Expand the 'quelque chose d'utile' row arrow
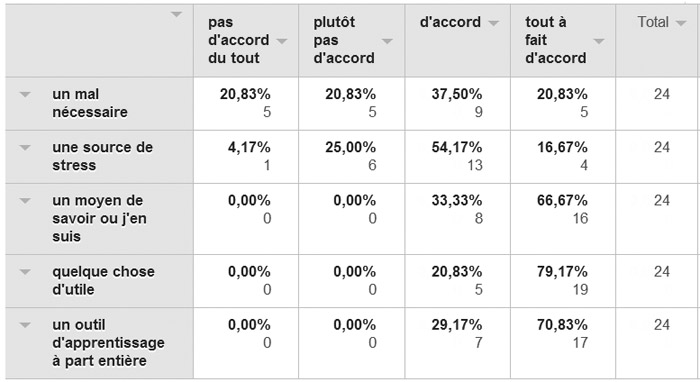700x382 pixels. click(x=25, y=272)
